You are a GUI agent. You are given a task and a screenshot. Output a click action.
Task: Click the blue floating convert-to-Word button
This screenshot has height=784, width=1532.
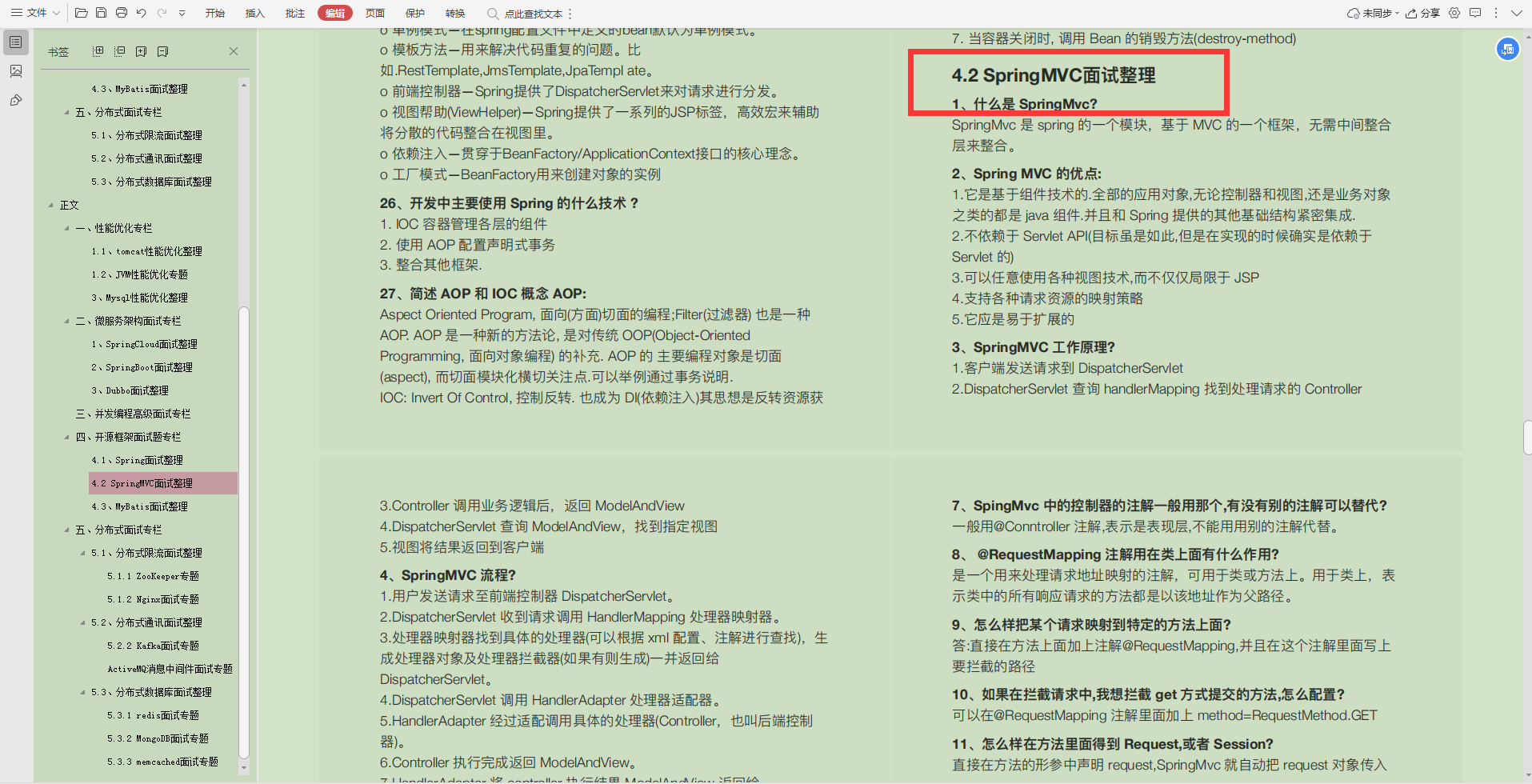click(1508, 49)
